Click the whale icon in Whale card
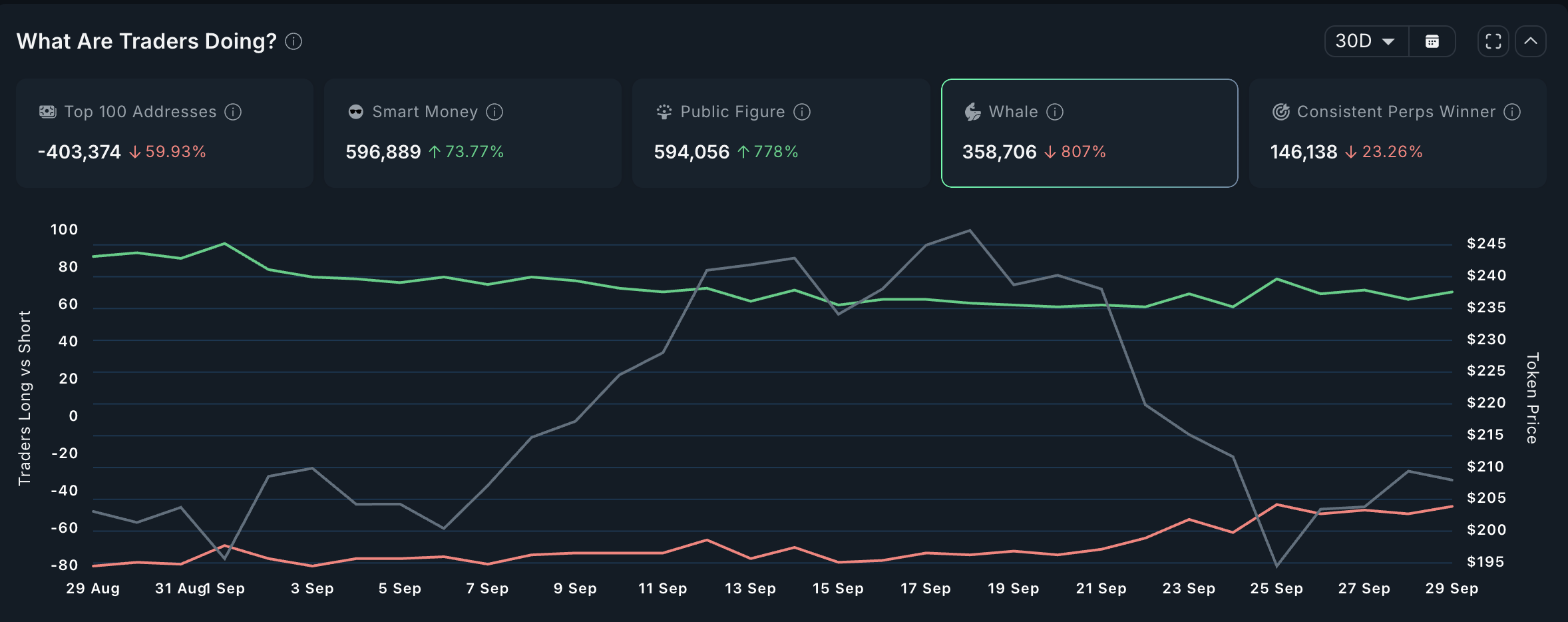 972,112
